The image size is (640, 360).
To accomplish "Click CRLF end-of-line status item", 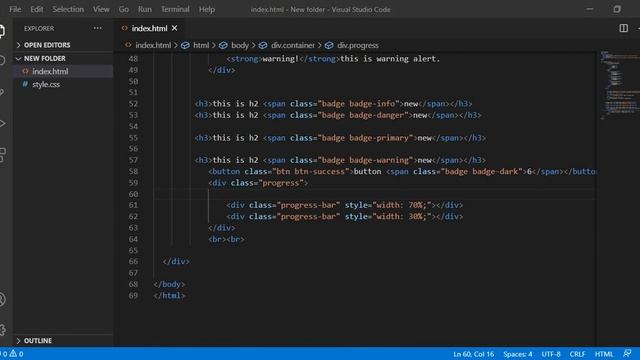I will pyautogui.click(x=577, y=354).
